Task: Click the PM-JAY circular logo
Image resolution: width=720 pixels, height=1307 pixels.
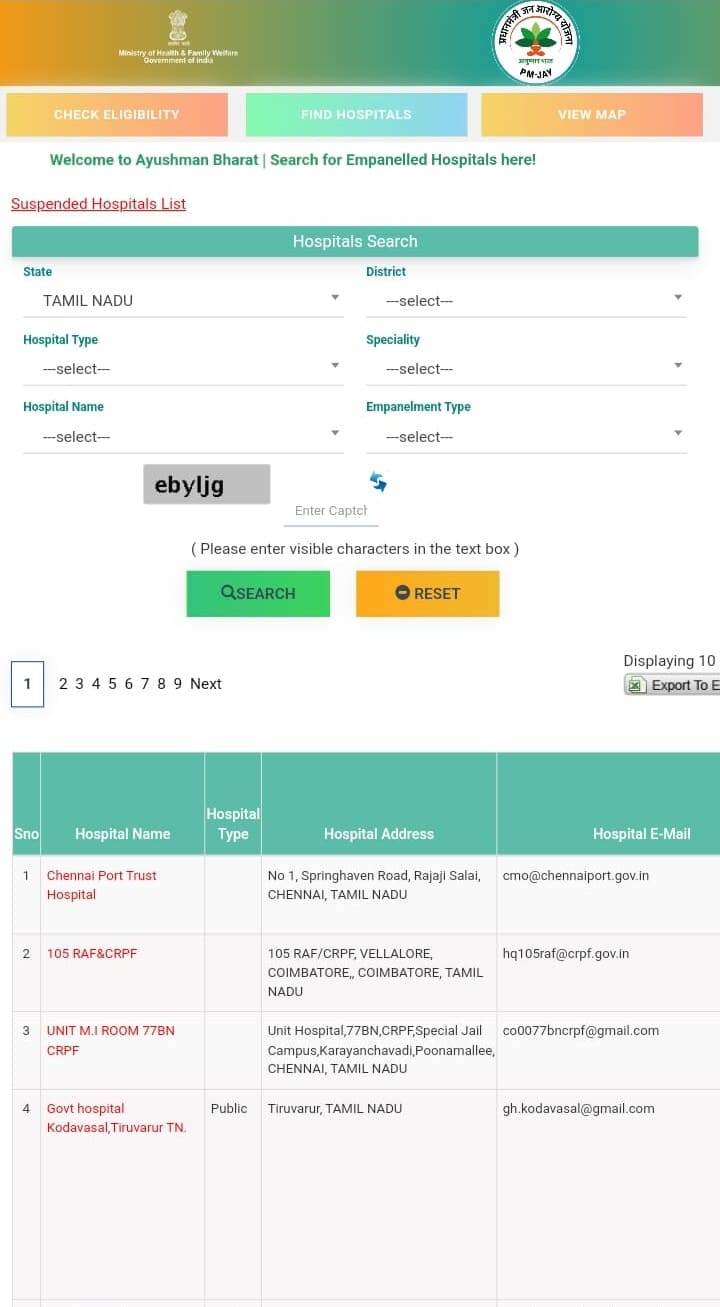Action: pyautogui.click(x=536, y=42)
